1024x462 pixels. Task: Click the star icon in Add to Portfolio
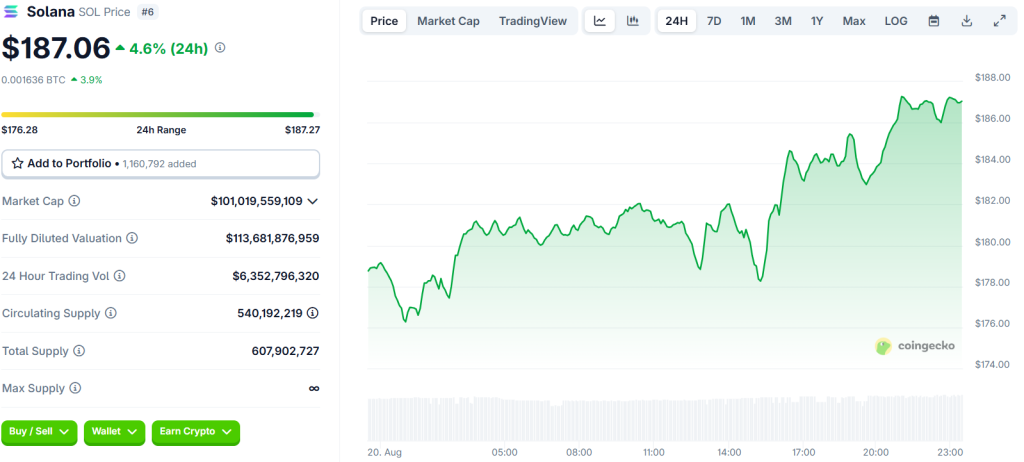click(18, 163)
